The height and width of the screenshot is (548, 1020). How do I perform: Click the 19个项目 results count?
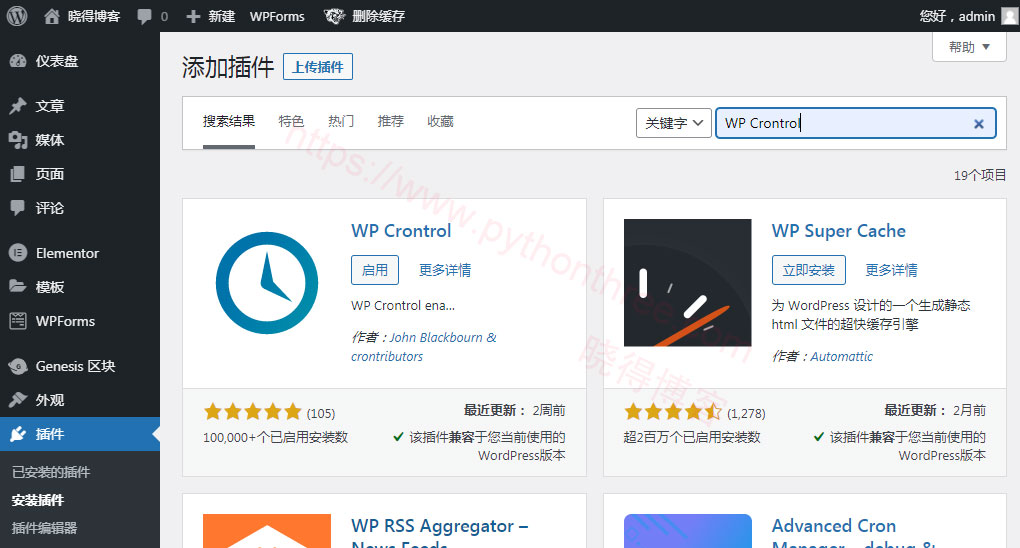pyautogui.click(x=980, y=176)
